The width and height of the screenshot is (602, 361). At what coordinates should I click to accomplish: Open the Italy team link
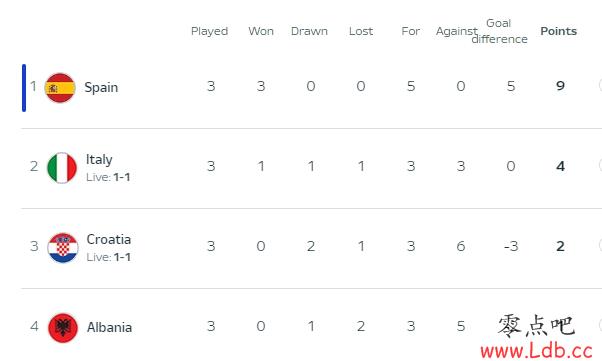[99, 159]
